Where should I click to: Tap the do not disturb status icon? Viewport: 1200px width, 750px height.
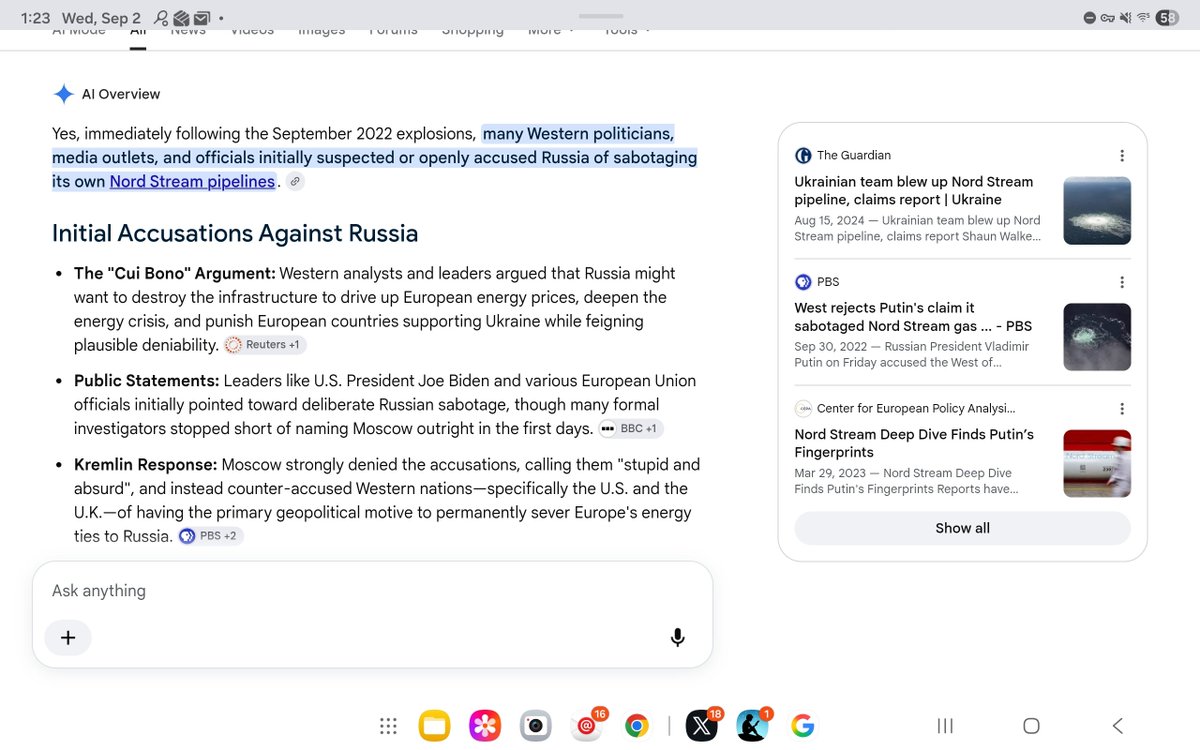click(1090, 18)
